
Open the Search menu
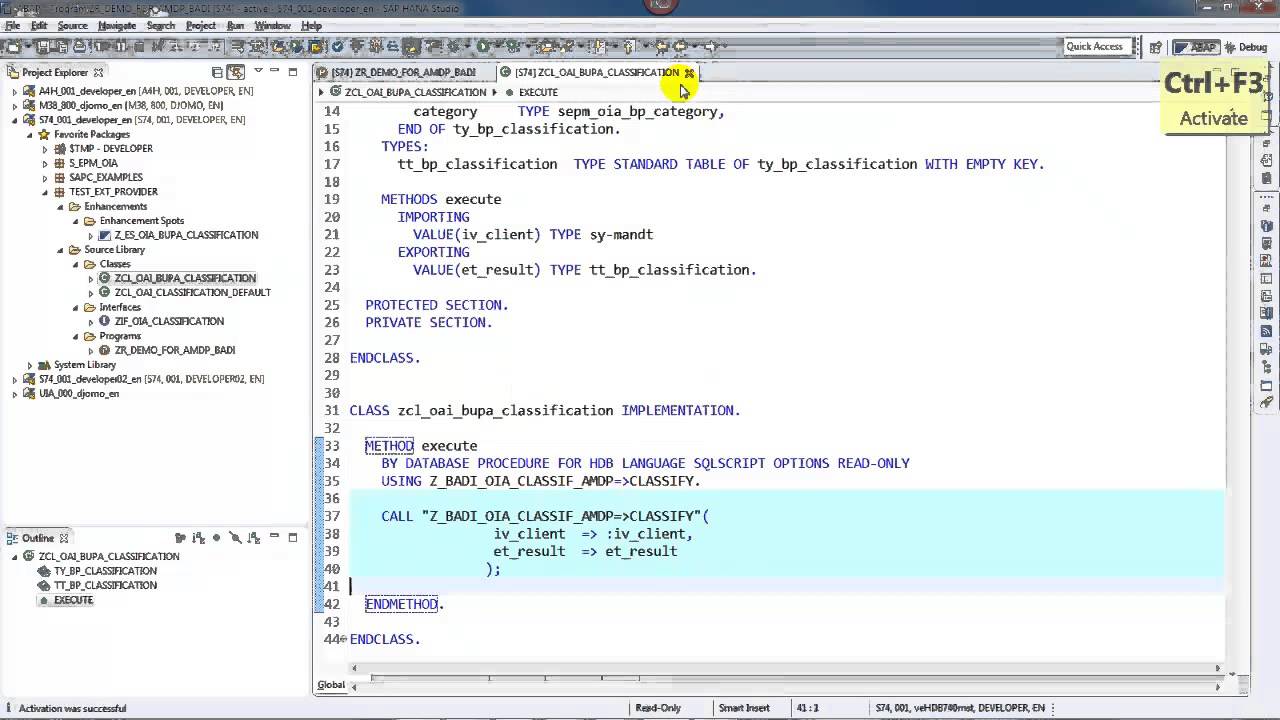pos(160,25)
